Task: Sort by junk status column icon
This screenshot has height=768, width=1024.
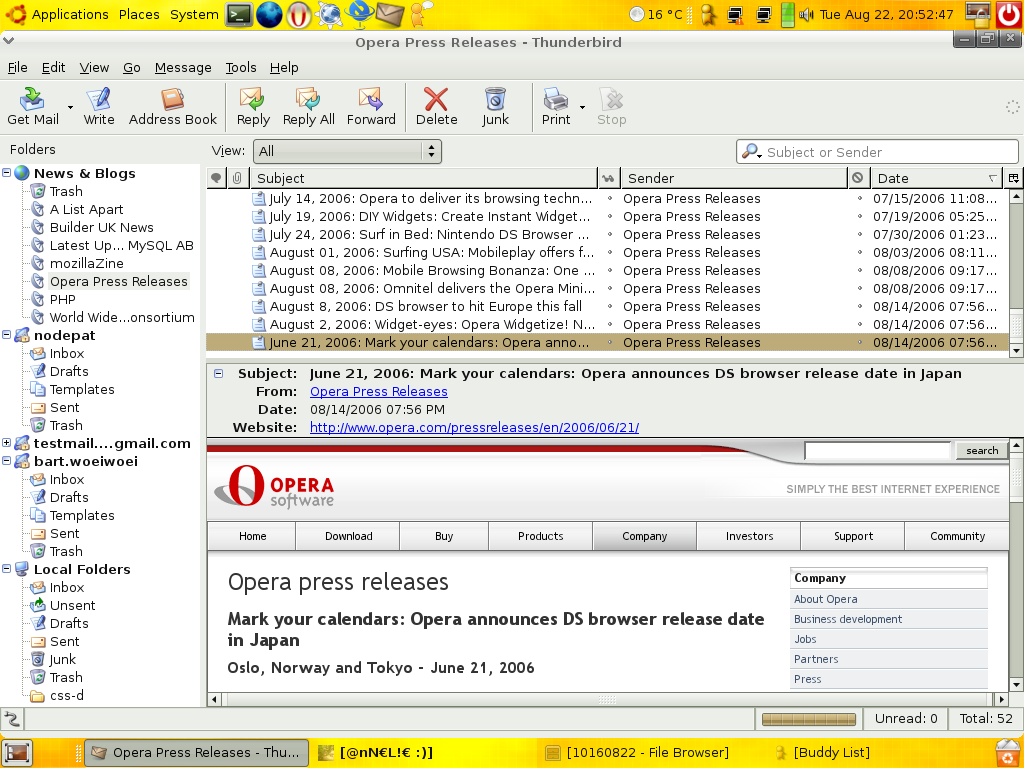Action: [x=857, y=178]
